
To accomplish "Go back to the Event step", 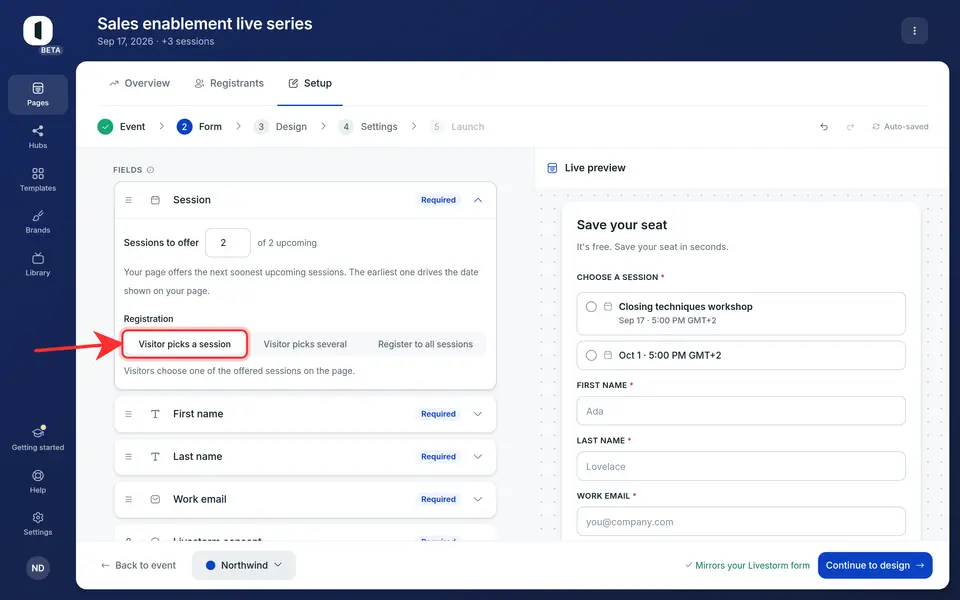I will [122, 127].
